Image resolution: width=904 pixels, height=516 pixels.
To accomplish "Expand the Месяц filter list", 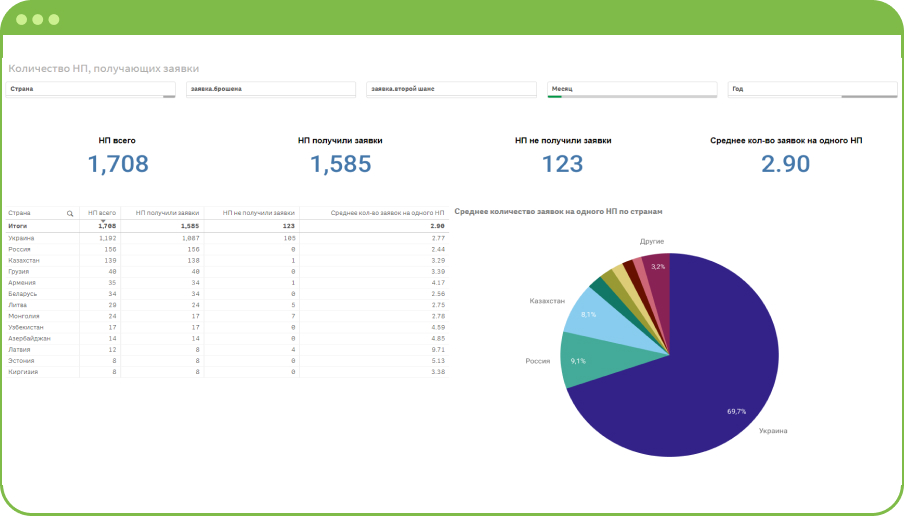I will [x=632, y=89].
